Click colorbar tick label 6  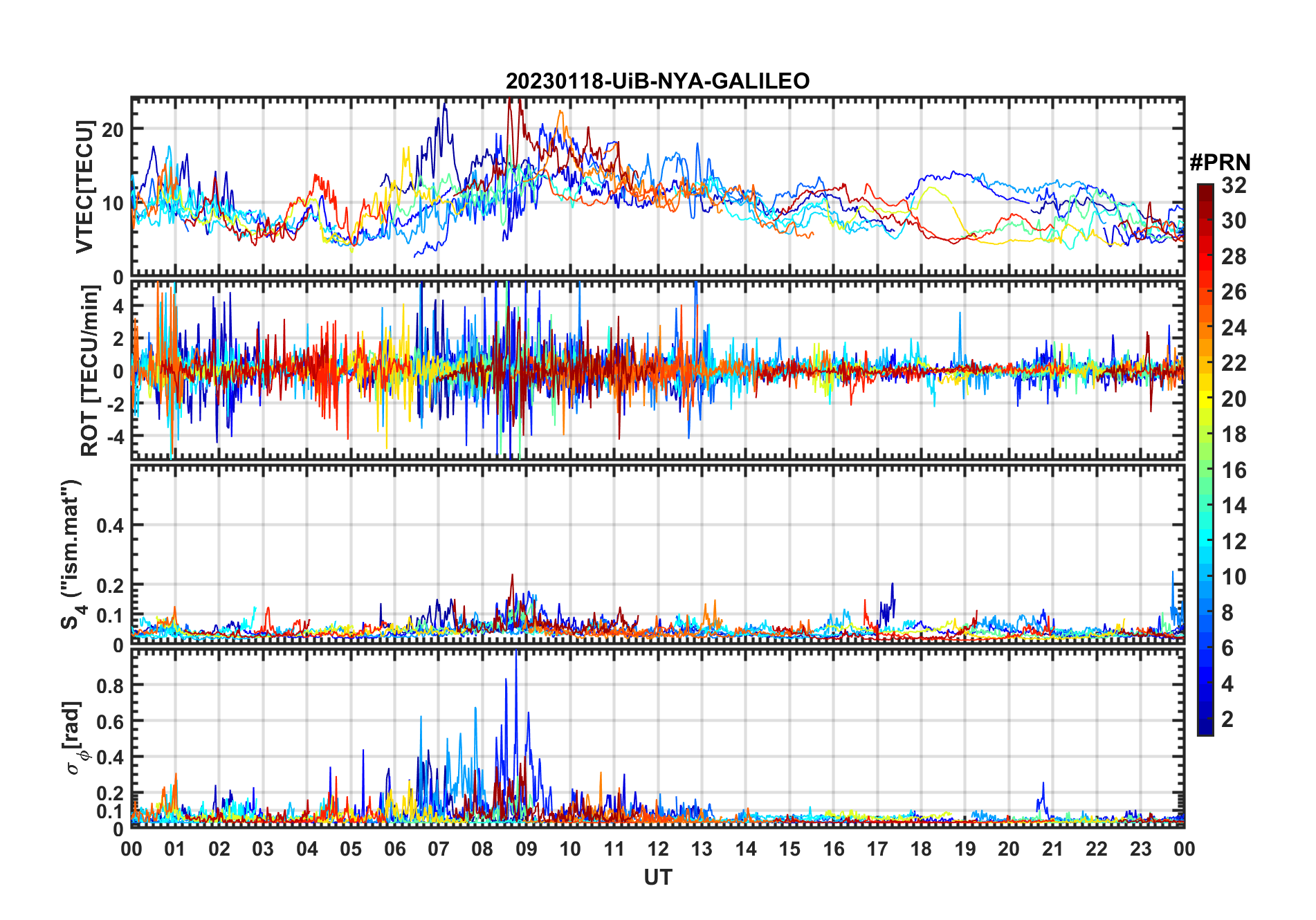point(1227,648)
